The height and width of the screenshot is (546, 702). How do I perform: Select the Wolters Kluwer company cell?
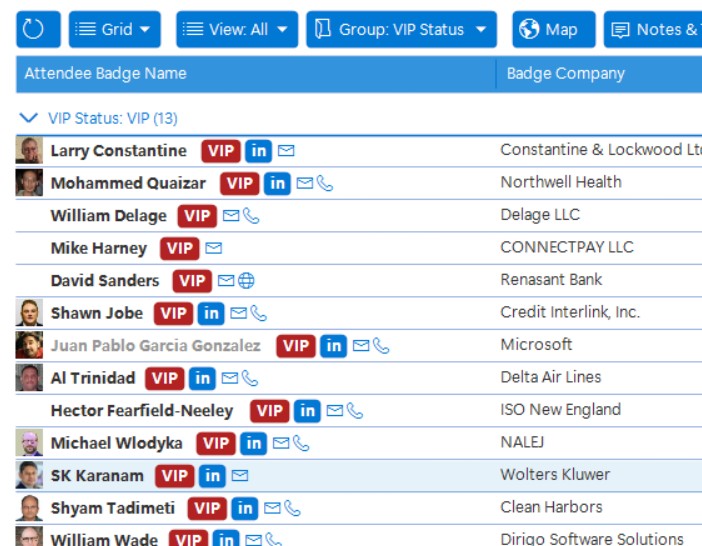pyautogui.click(x=555, y=475)
